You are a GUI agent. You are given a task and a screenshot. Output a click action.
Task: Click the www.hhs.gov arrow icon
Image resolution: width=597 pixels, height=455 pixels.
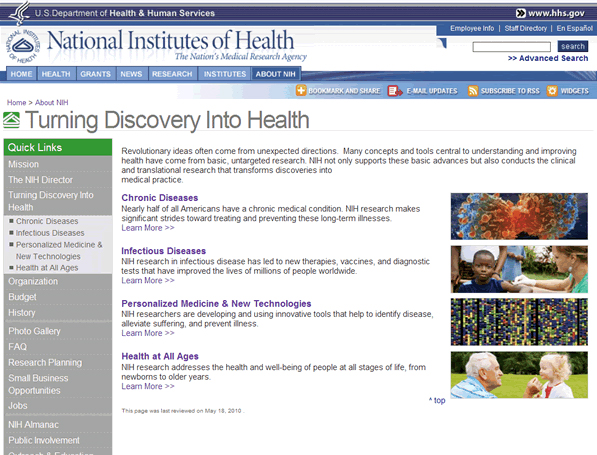pos(520,13)
